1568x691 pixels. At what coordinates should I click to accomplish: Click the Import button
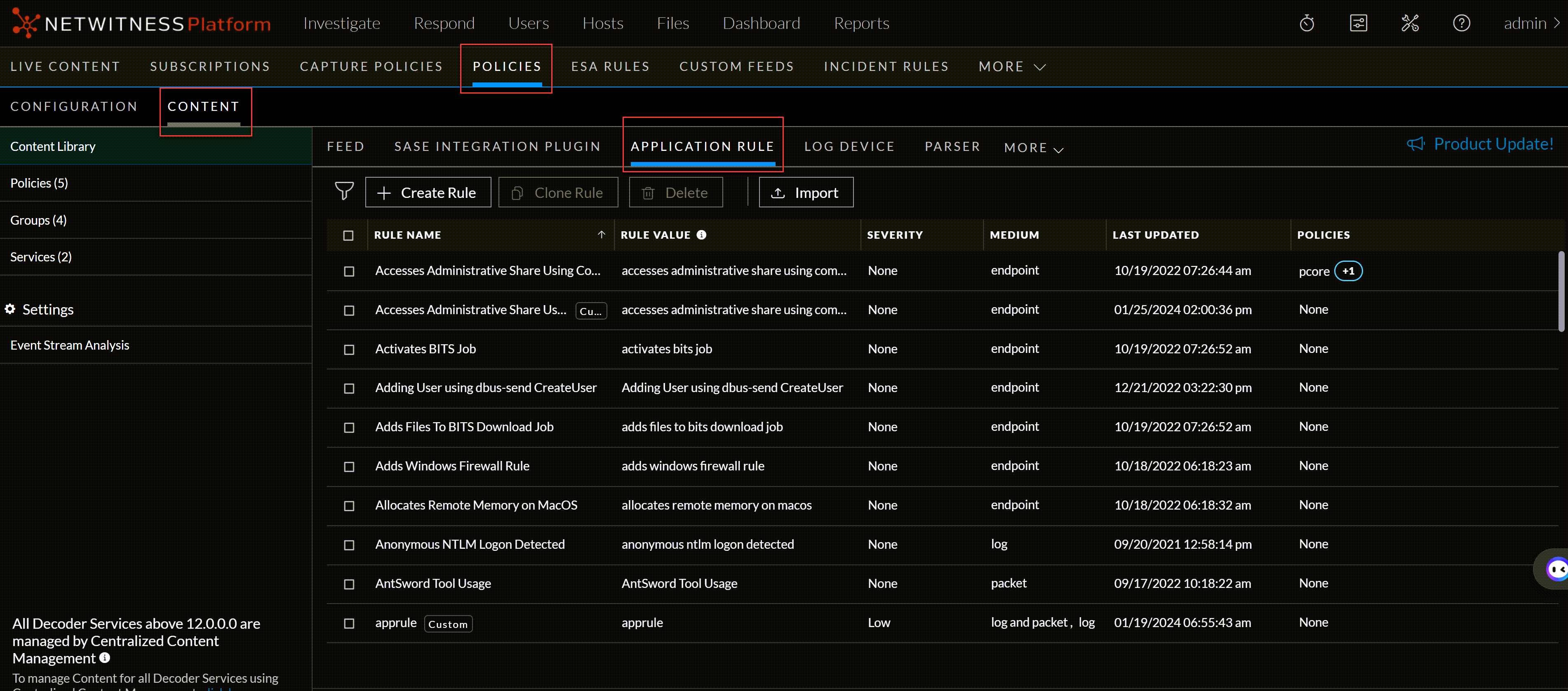pyautogui.click(x=806, y=192)
